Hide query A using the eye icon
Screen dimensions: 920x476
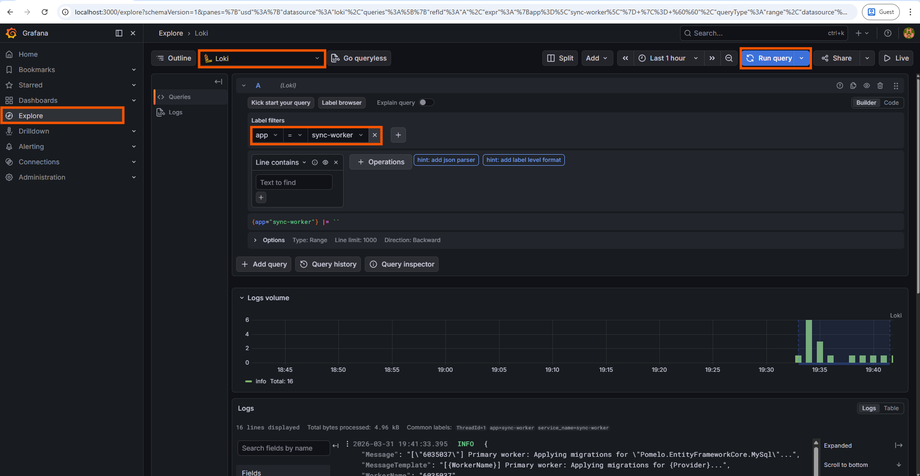click(x=867, y=86)
